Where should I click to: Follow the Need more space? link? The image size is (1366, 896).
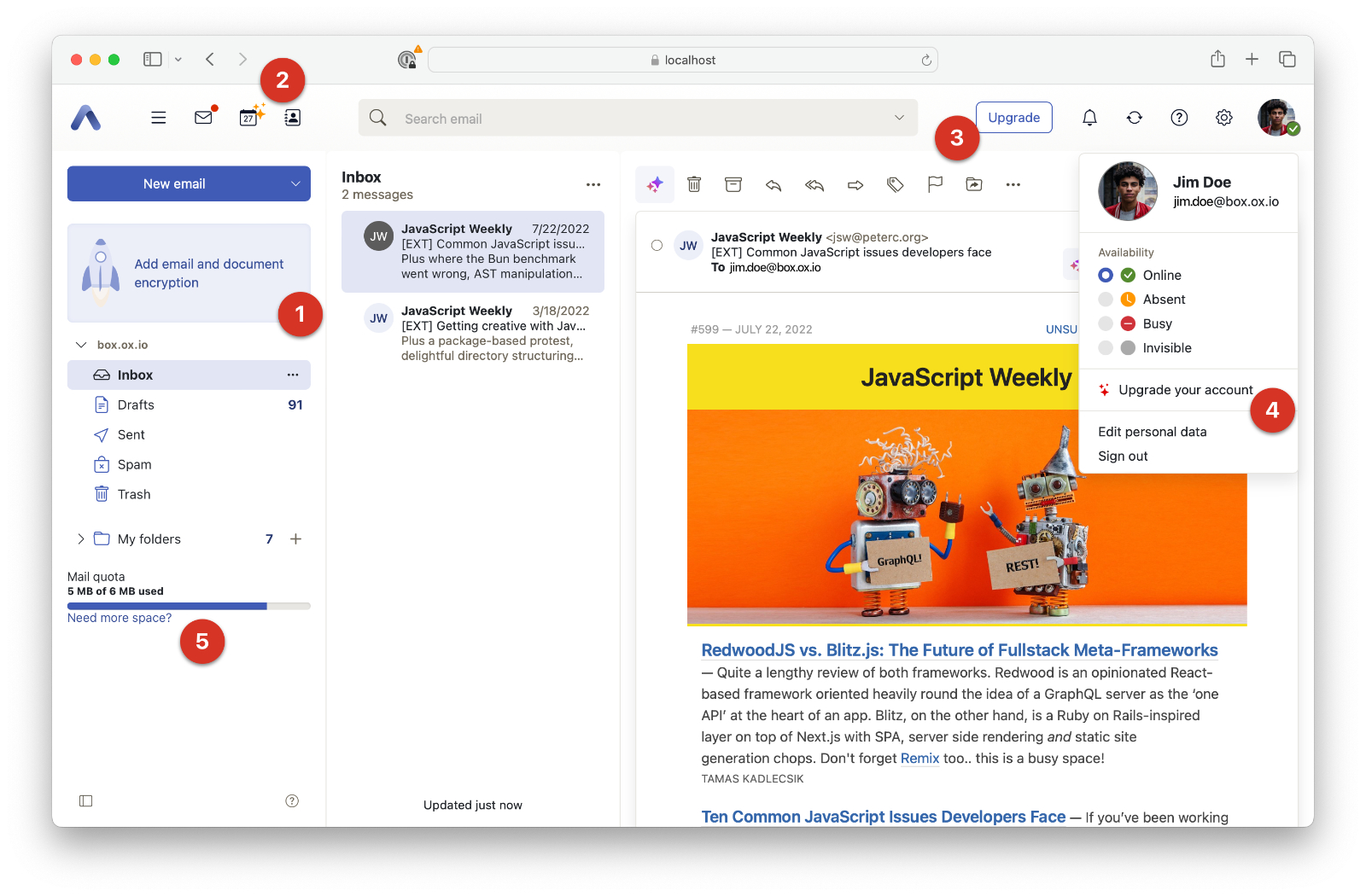pyautogui.click(x=120, y=618)
